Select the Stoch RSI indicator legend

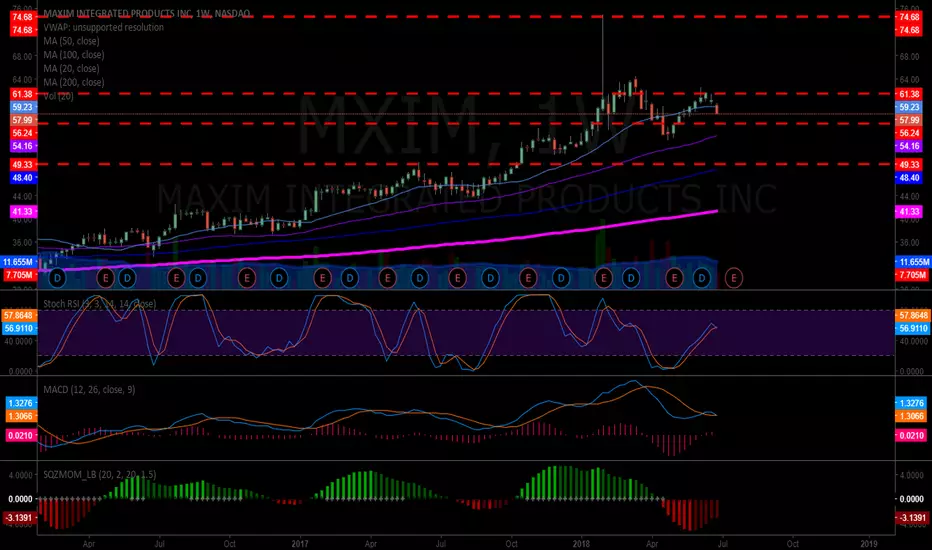pyautogui.click(x=100, y=304)
